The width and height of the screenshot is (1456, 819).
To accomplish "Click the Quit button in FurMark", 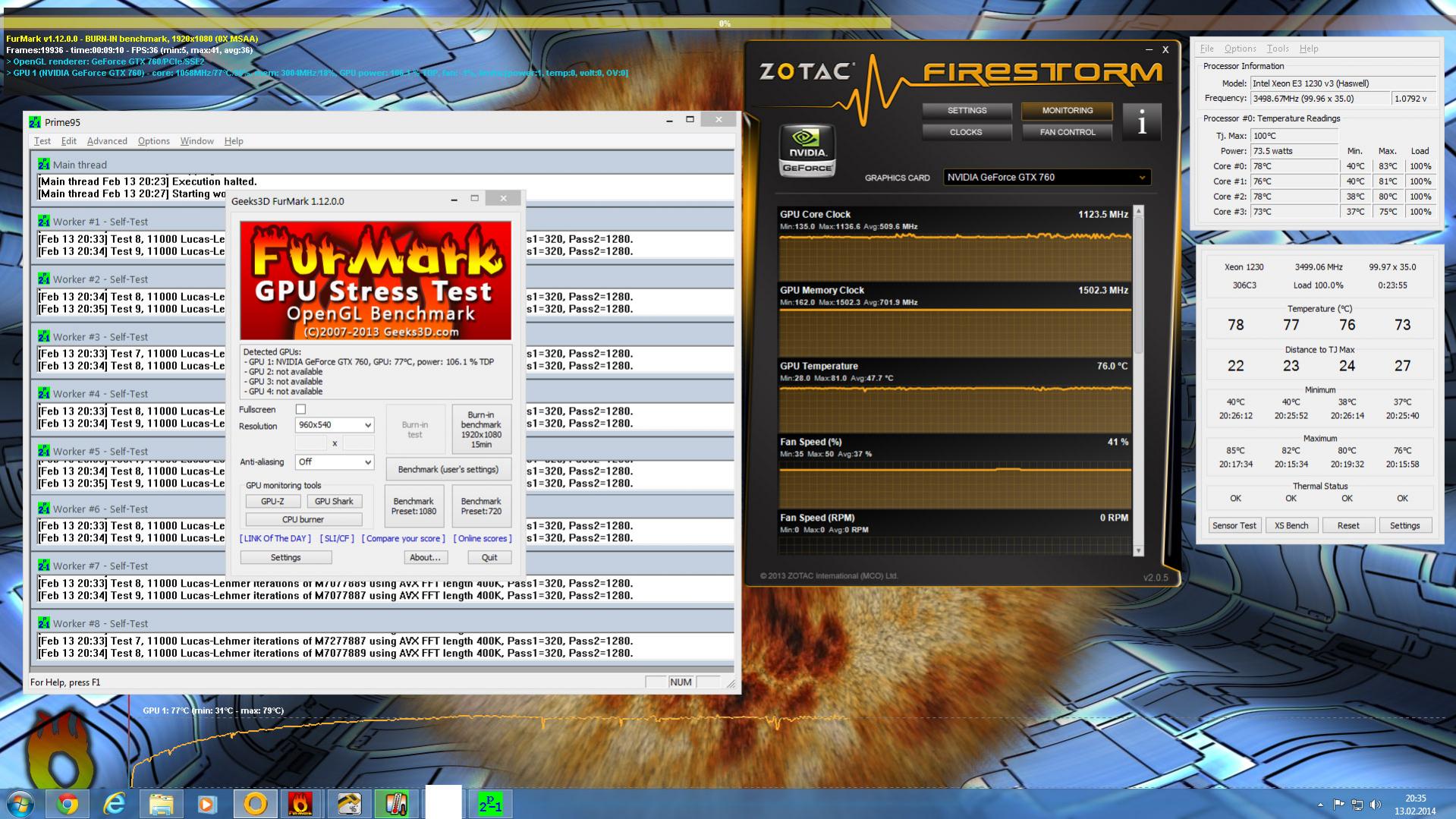I will click(489, 557).
